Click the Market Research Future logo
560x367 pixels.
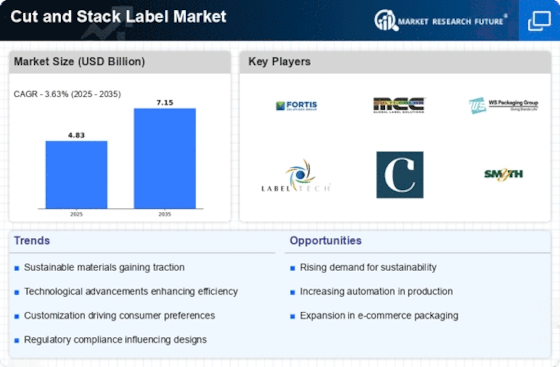point(441,20)
